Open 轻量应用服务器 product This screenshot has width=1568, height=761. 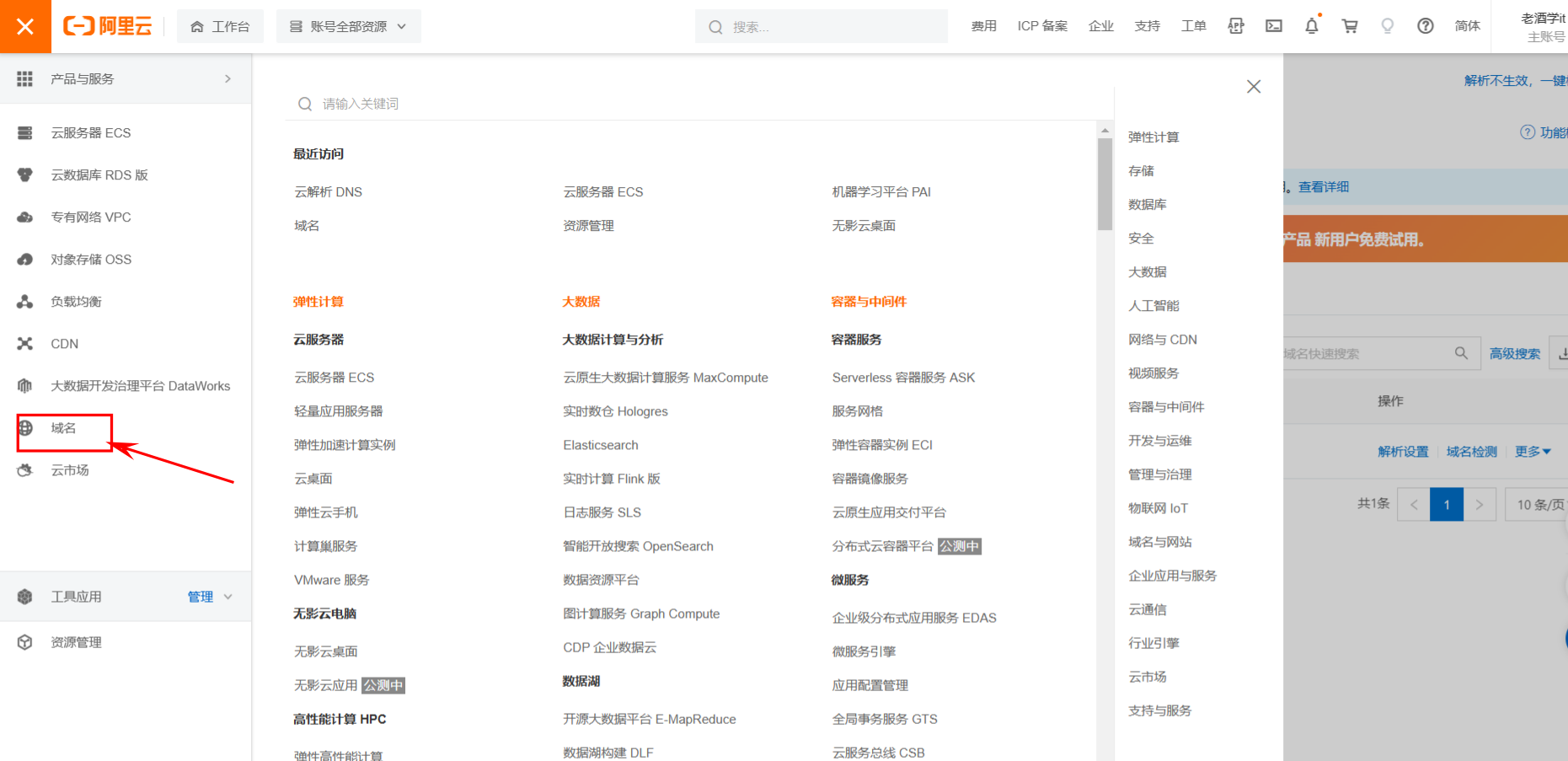338,411
